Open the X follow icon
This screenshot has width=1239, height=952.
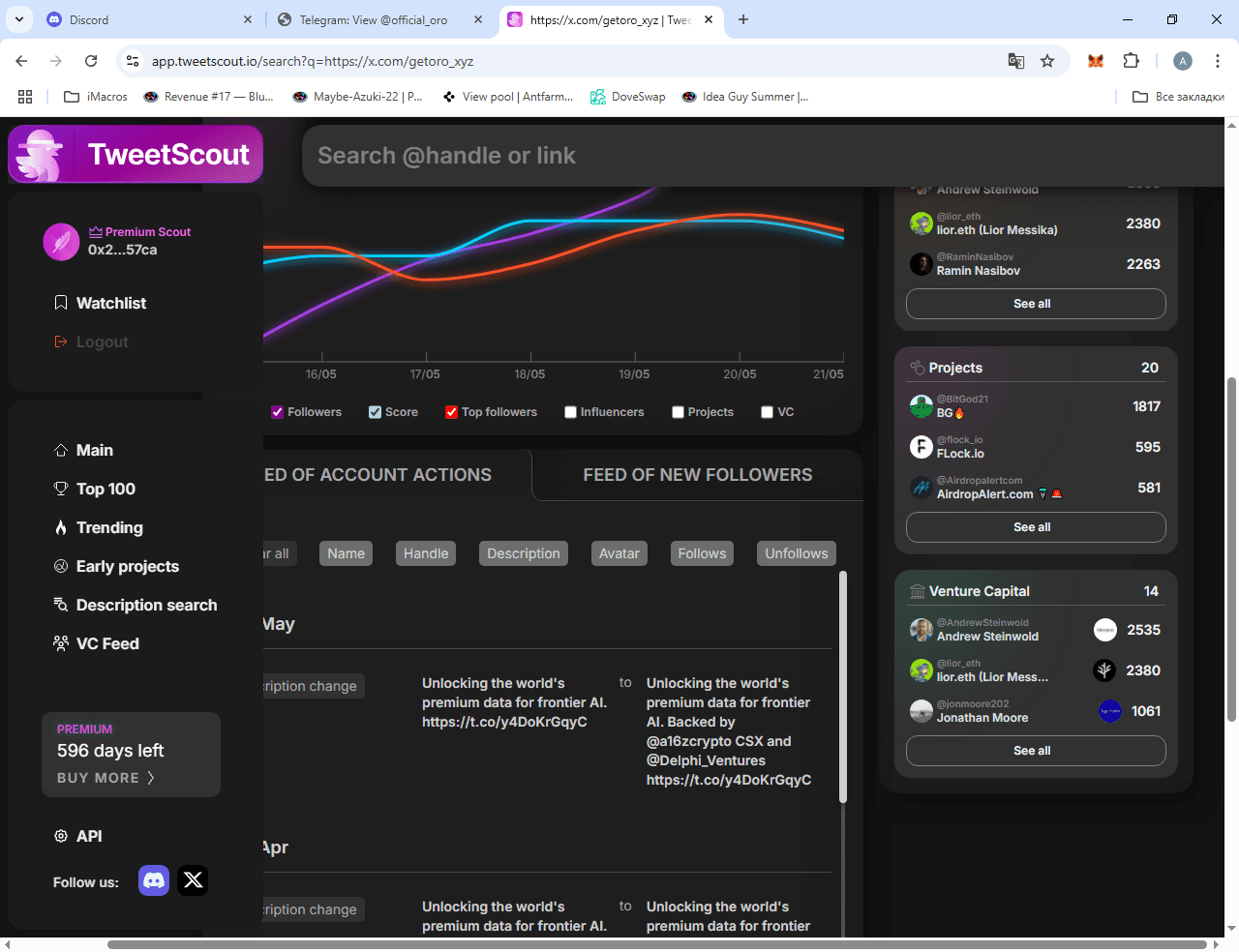[193, 880]
